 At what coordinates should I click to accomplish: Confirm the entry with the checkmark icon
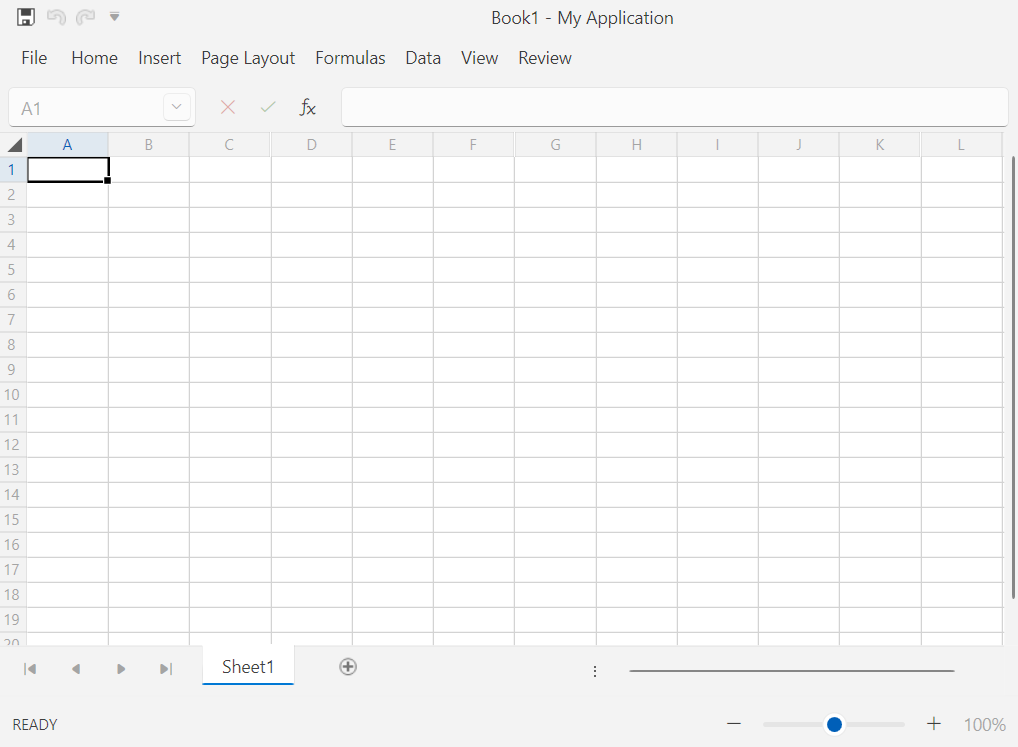click(x=267, y=107)
